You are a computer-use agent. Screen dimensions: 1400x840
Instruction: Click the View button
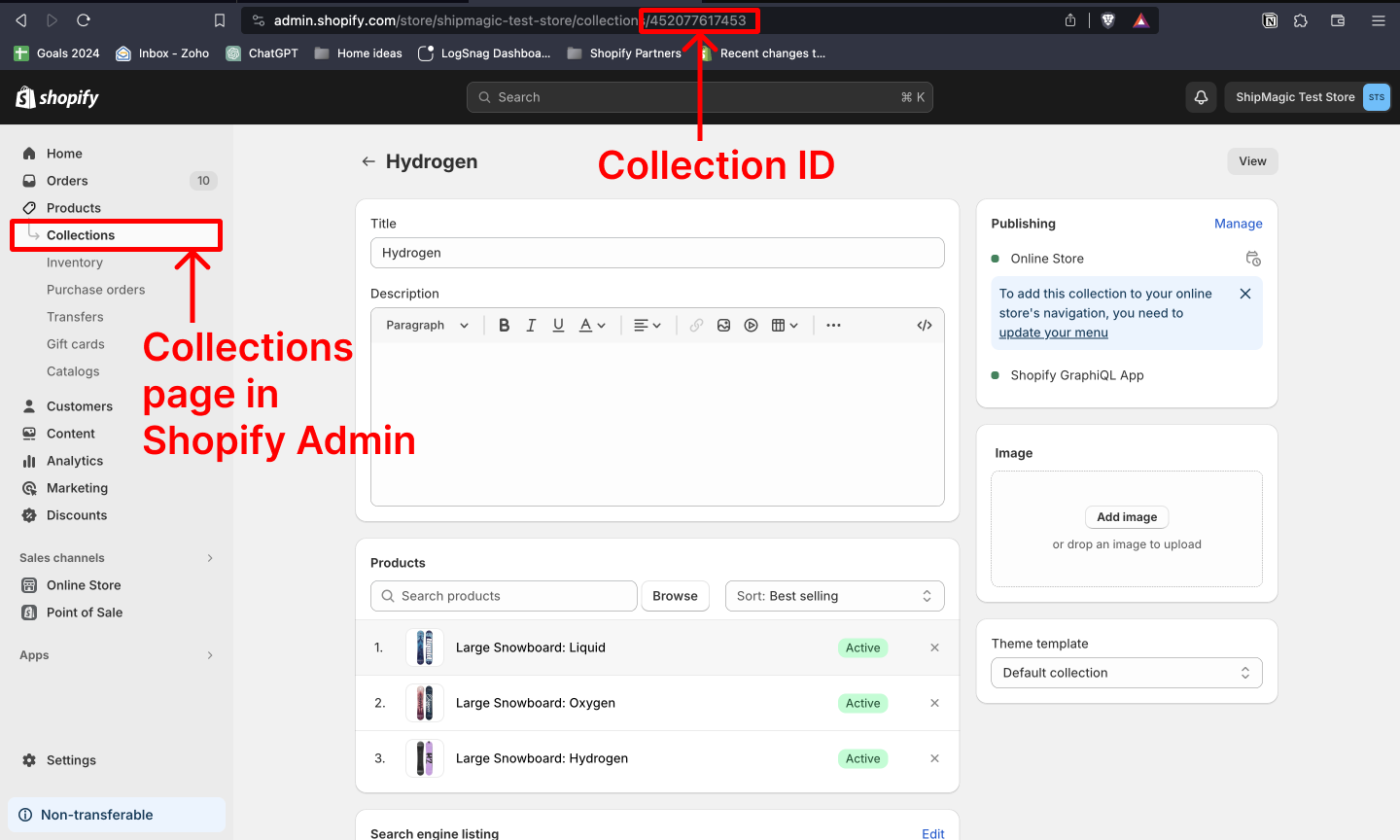(x=1252, y=161)
